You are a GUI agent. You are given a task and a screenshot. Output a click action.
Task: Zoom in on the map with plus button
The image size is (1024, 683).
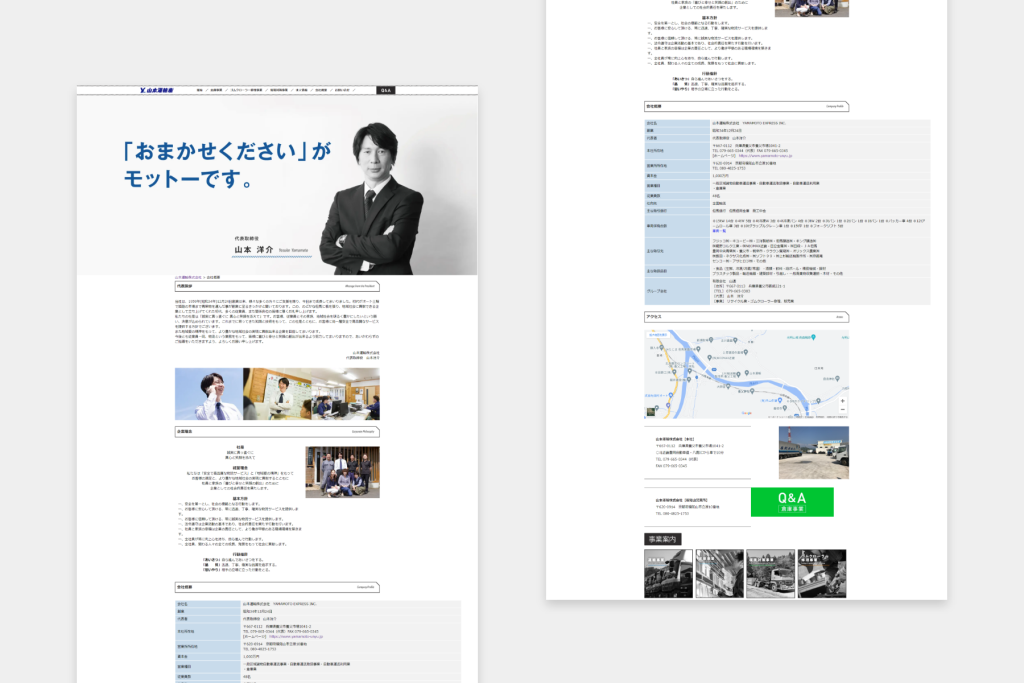coord(842,400)
